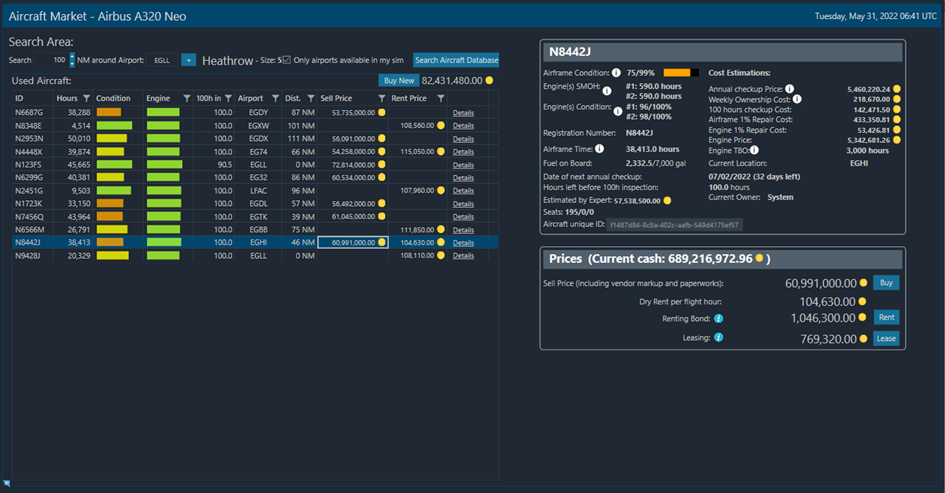Open Details link for N9428J
This screenshot has width=945, height=493.
coord(463,256)
